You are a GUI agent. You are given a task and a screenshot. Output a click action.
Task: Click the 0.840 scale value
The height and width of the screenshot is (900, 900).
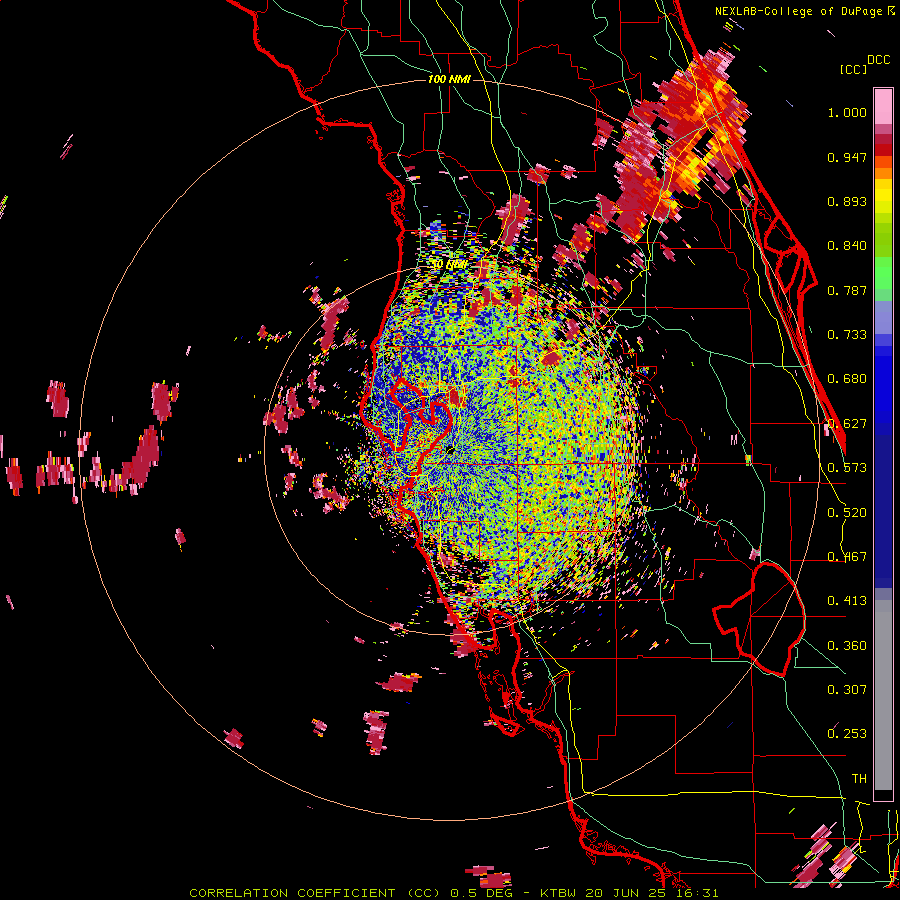[x=847, y=246]
